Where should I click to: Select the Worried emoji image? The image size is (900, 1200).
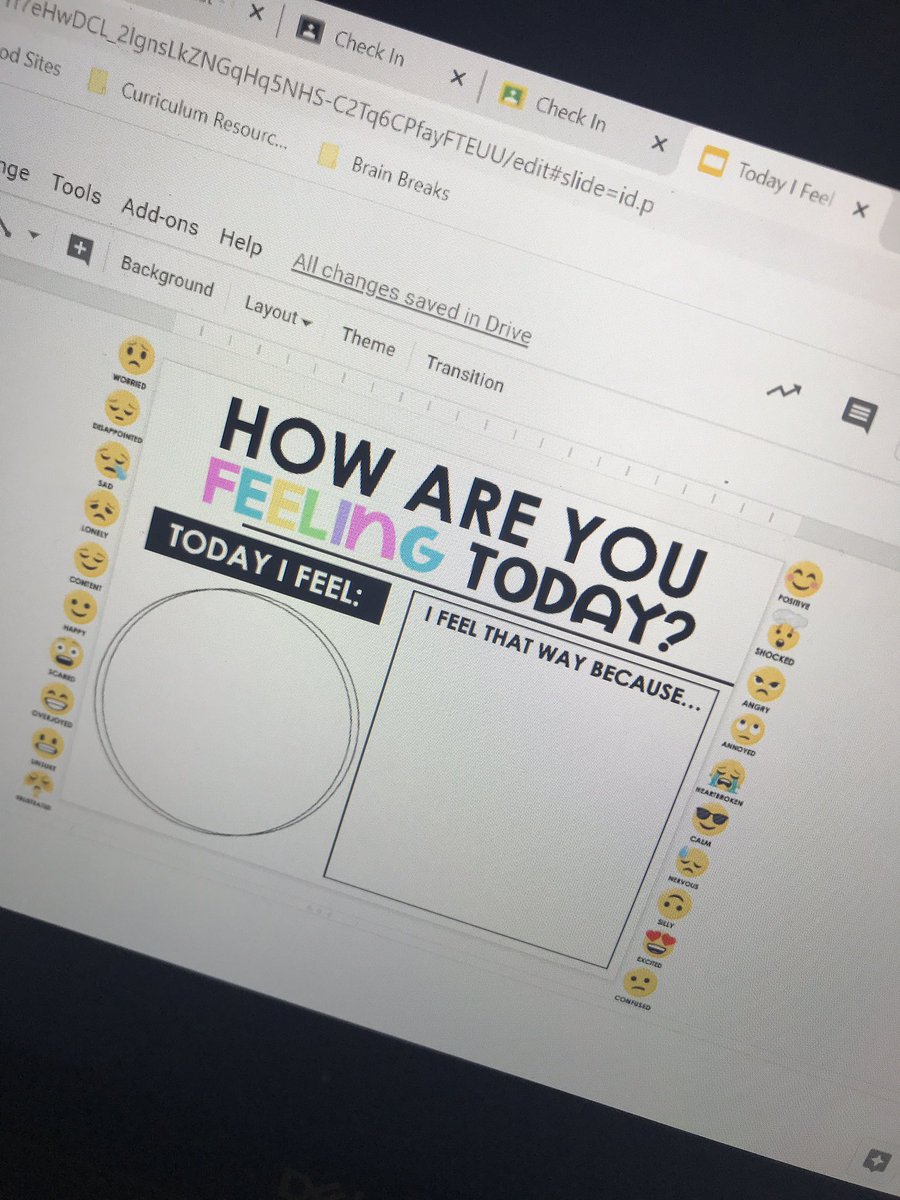coord(136,355)
